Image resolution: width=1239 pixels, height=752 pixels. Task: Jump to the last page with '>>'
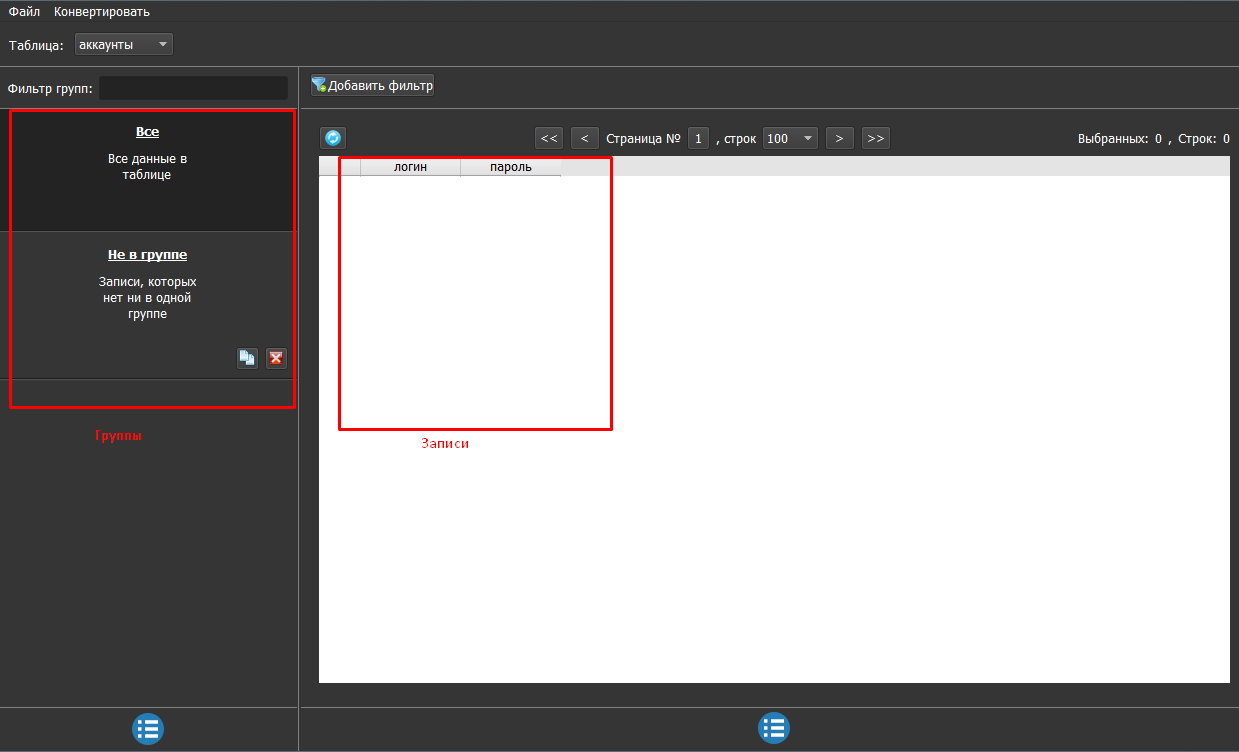(876, 138)
